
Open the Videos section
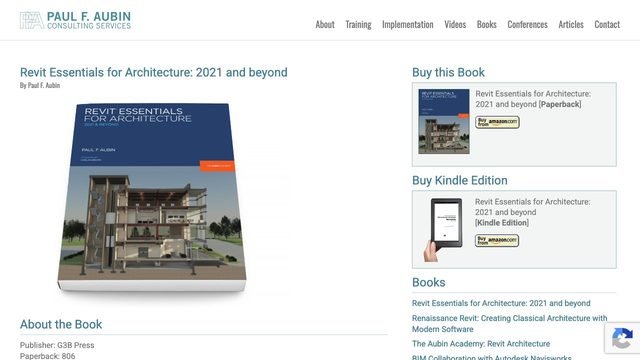pos(455,24)
